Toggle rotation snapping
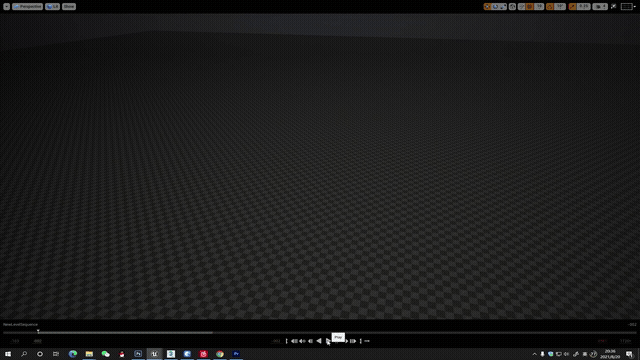Screen dimensions: 640x360 550,7
